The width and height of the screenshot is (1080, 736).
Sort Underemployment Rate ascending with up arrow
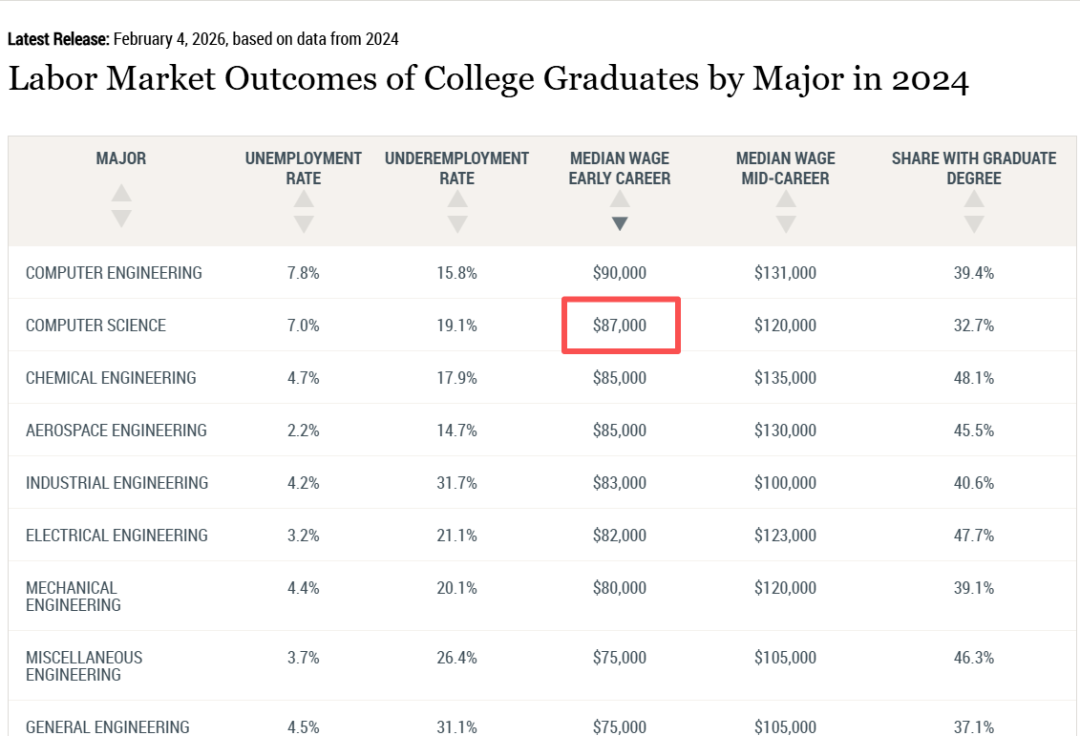(x=457, y=200)
